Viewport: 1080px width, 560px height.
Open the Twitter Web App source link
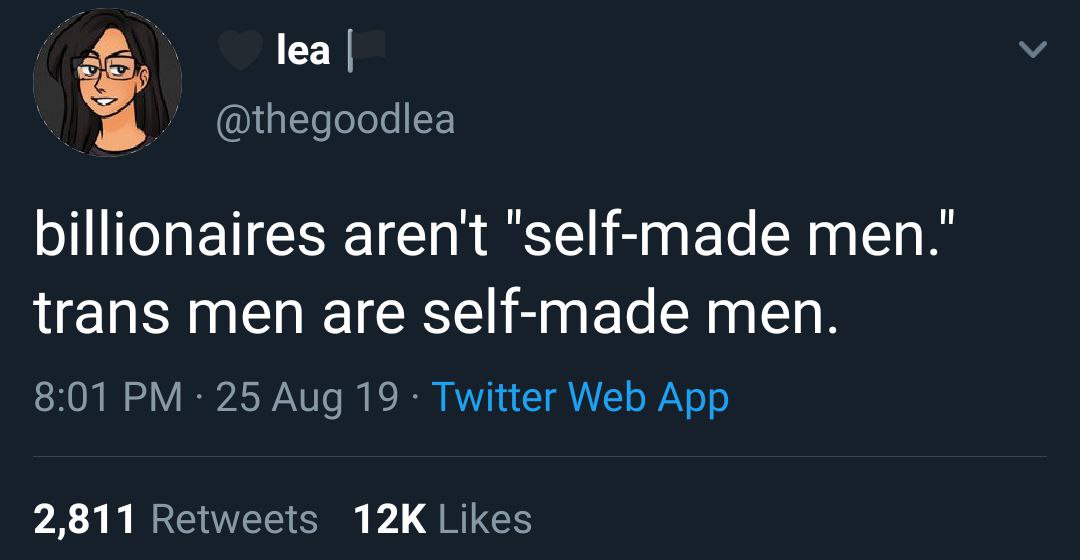pos(579,397)
